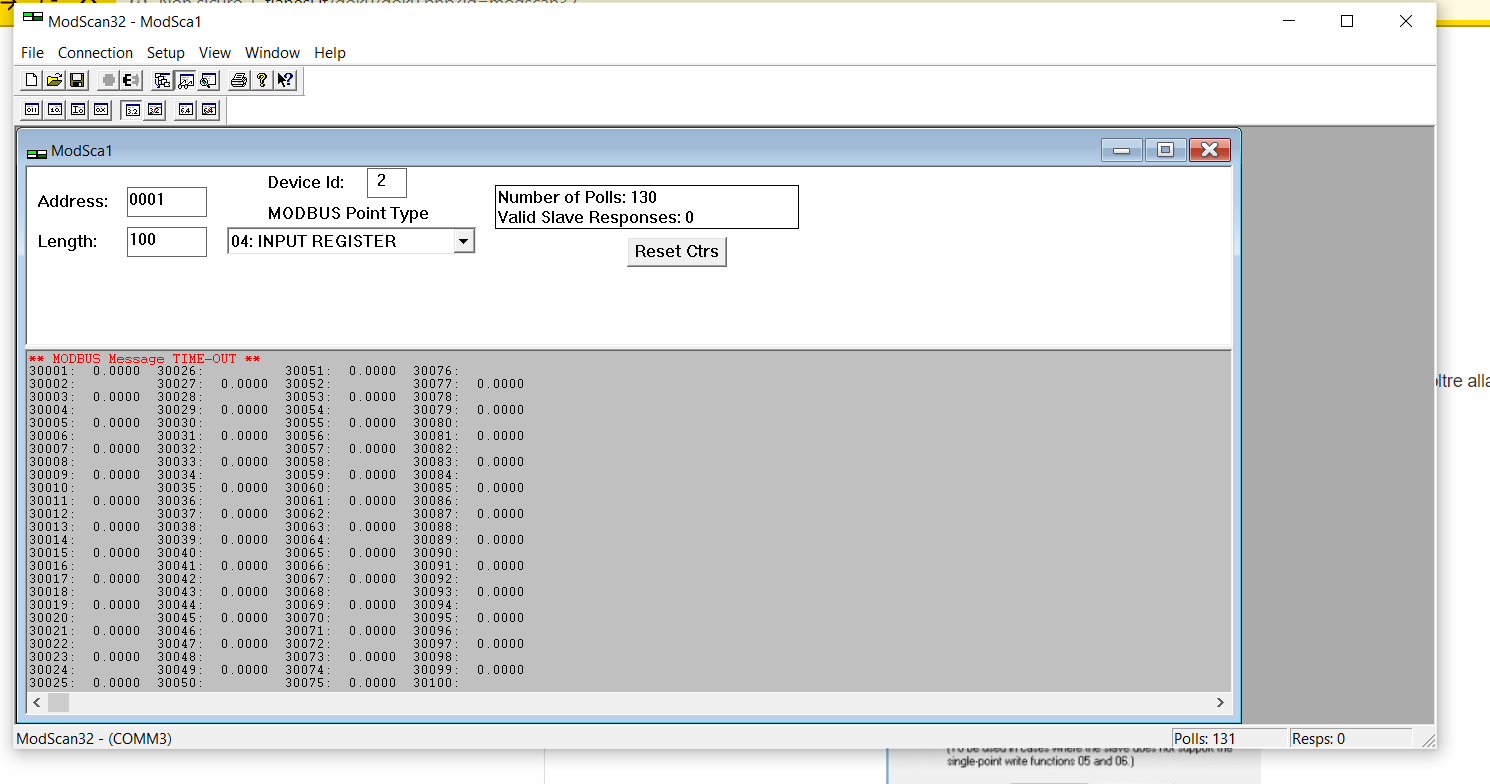The height and width of the screenshot is (784, 1490).
Task: Click ModSca1 child window title icon
Action: tap(37, 152)
